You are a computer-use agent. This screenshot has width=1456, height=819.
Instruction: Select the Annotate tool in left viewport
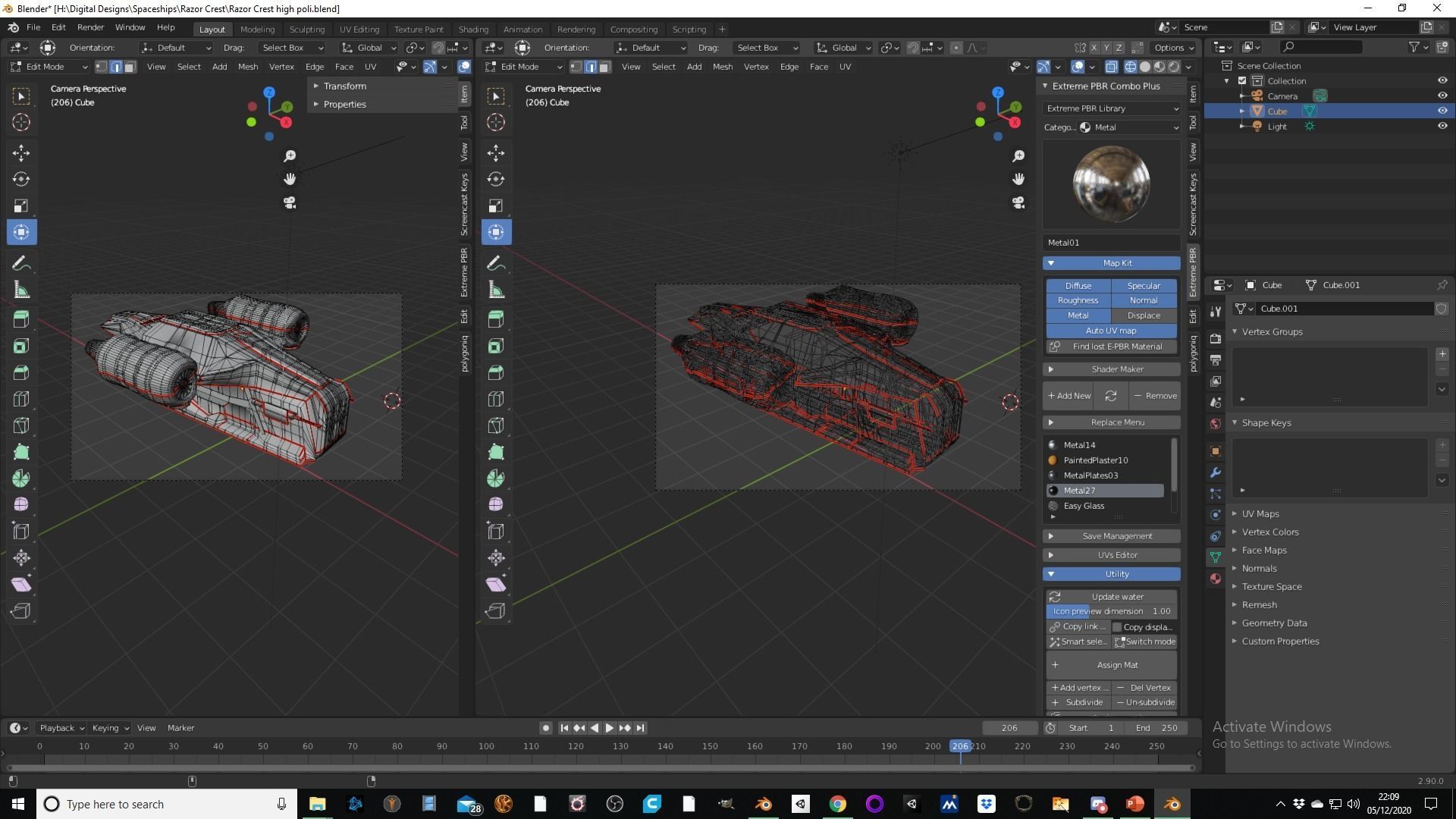21,264
